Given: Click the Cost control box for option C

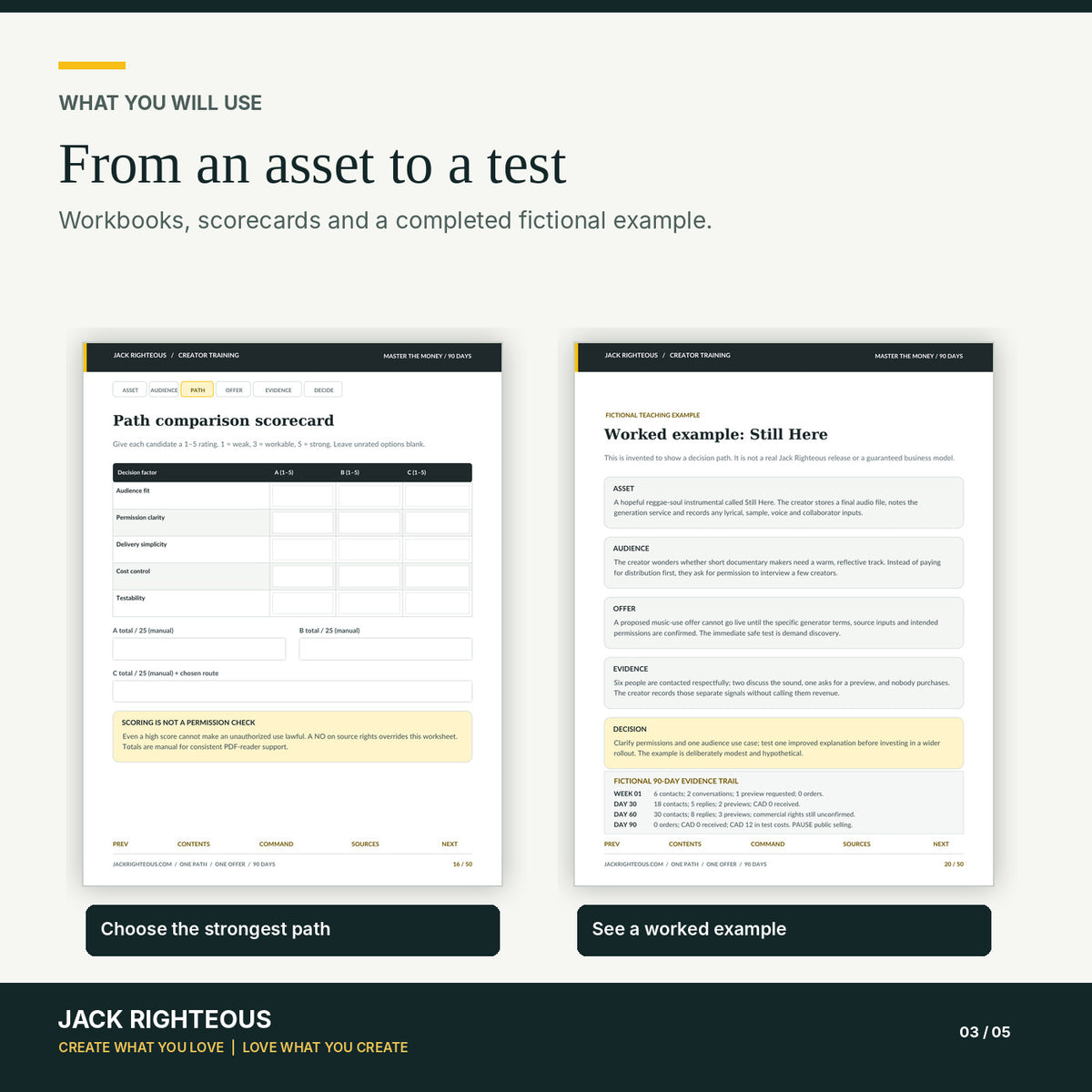Looking at the screenshot, I should (437, 576).
